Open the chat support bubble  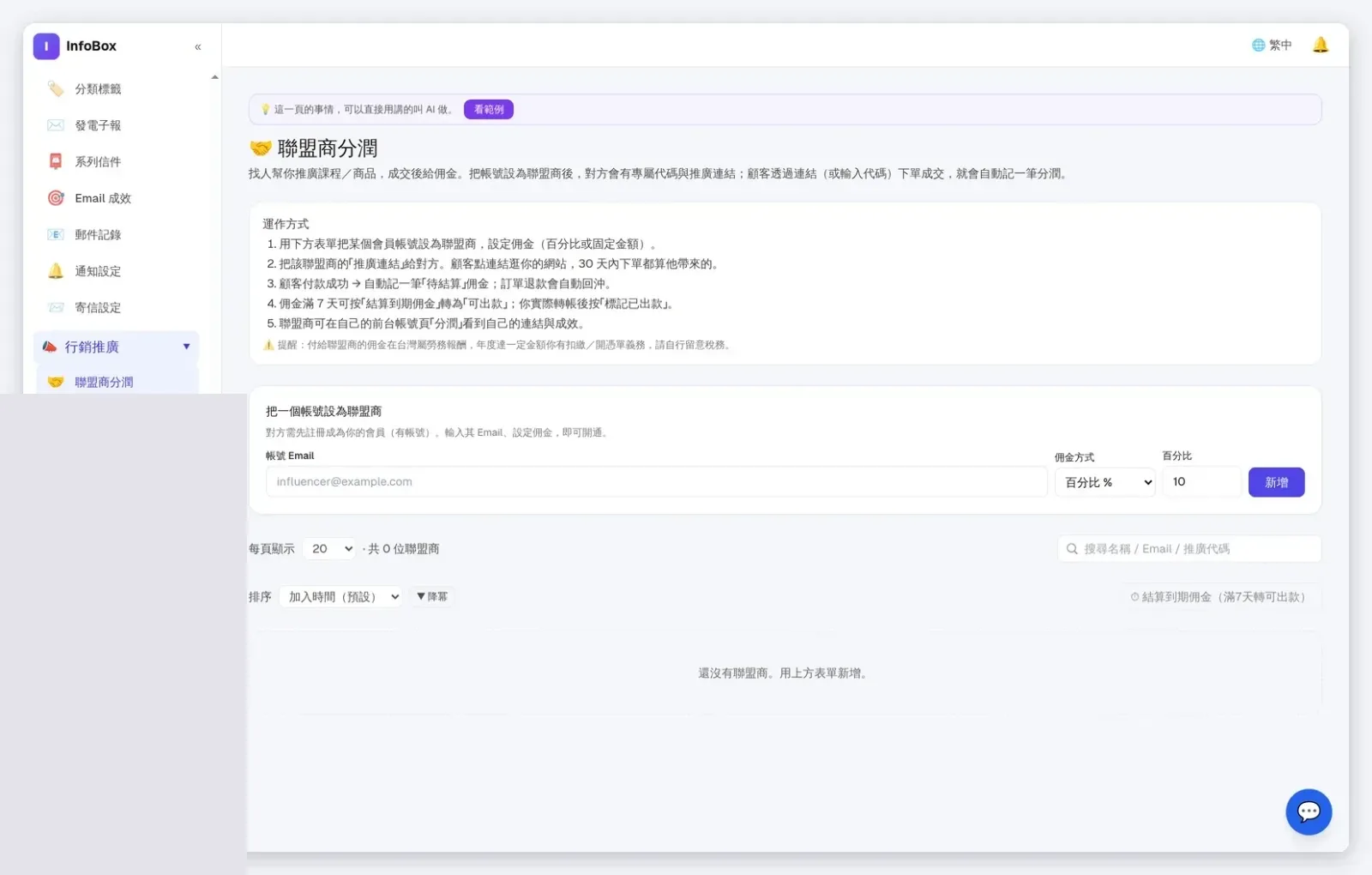[x=1309, y=812]
